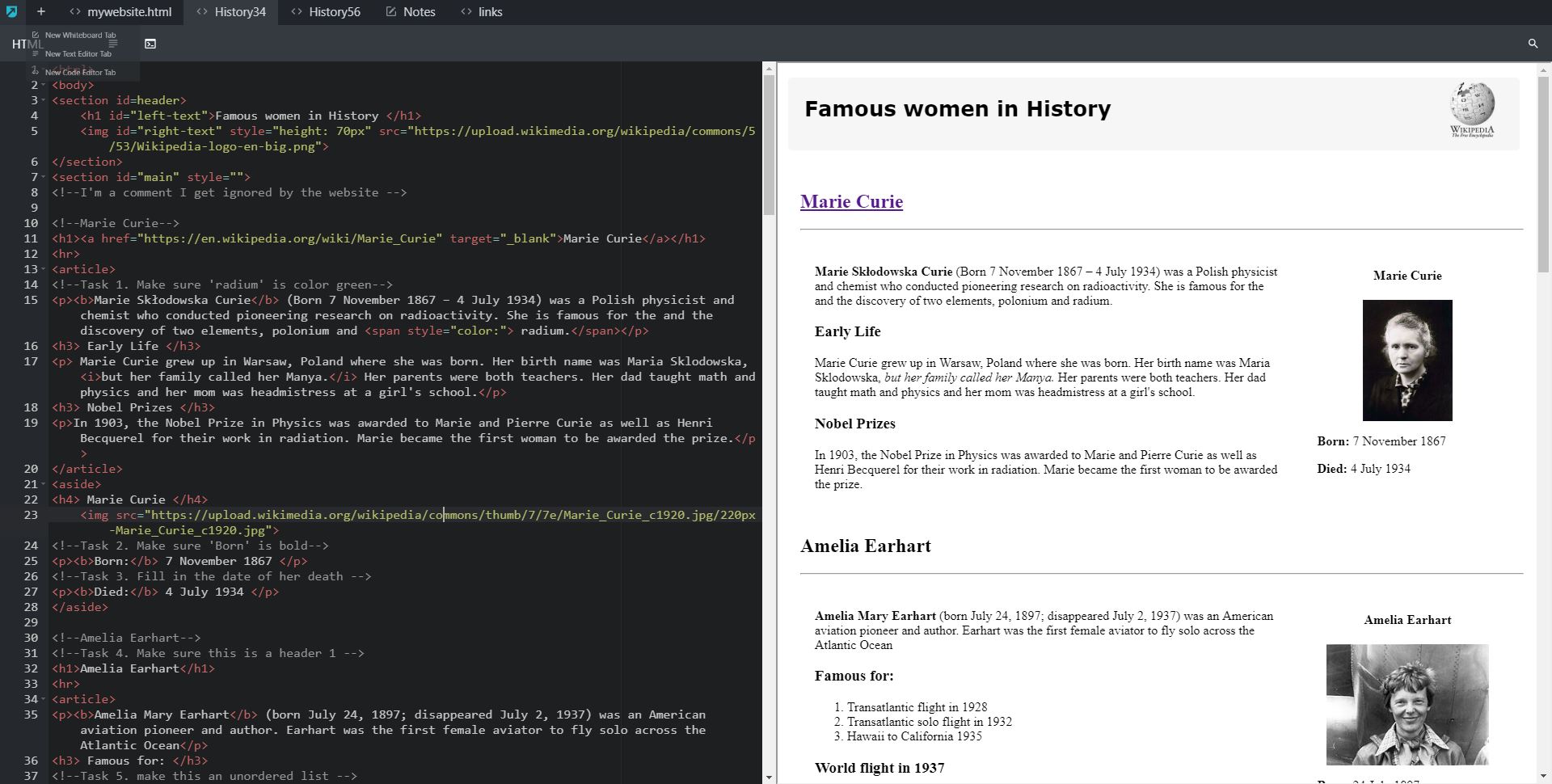This screenshot has height=784, width=1552.
Task: Select New Code Editor Tab option
Action: 80,73
